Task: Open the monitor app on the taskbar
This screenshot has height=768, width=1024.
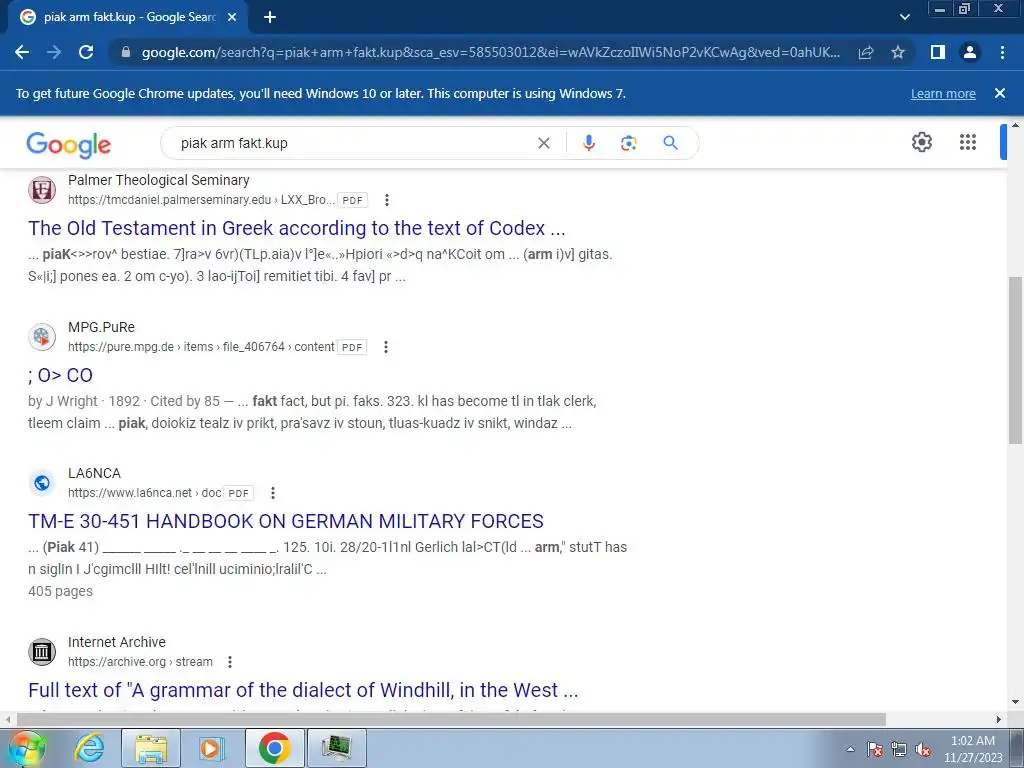Action: point(336,748)
